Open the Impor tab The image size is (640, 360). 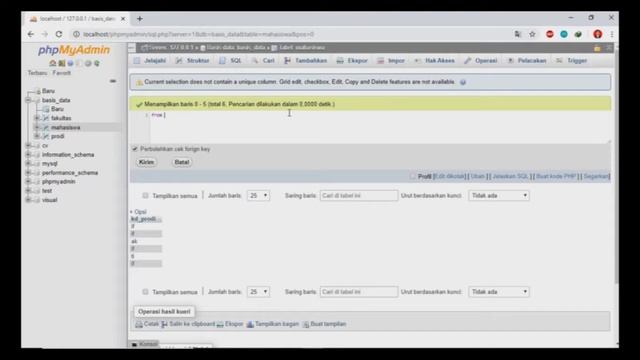pyautogui.click(x=391, y=60)
